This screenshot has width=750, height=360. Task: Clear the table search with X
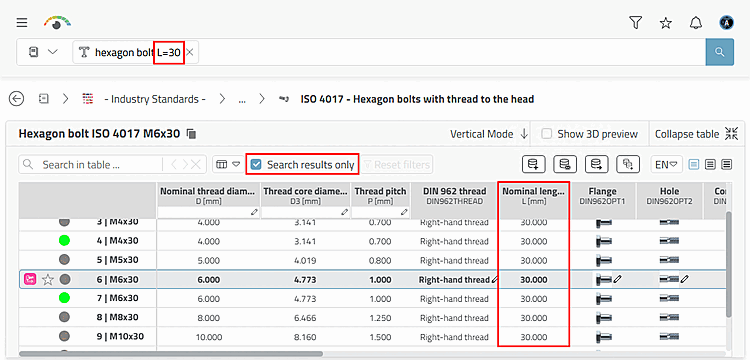(x=196, y=165)
